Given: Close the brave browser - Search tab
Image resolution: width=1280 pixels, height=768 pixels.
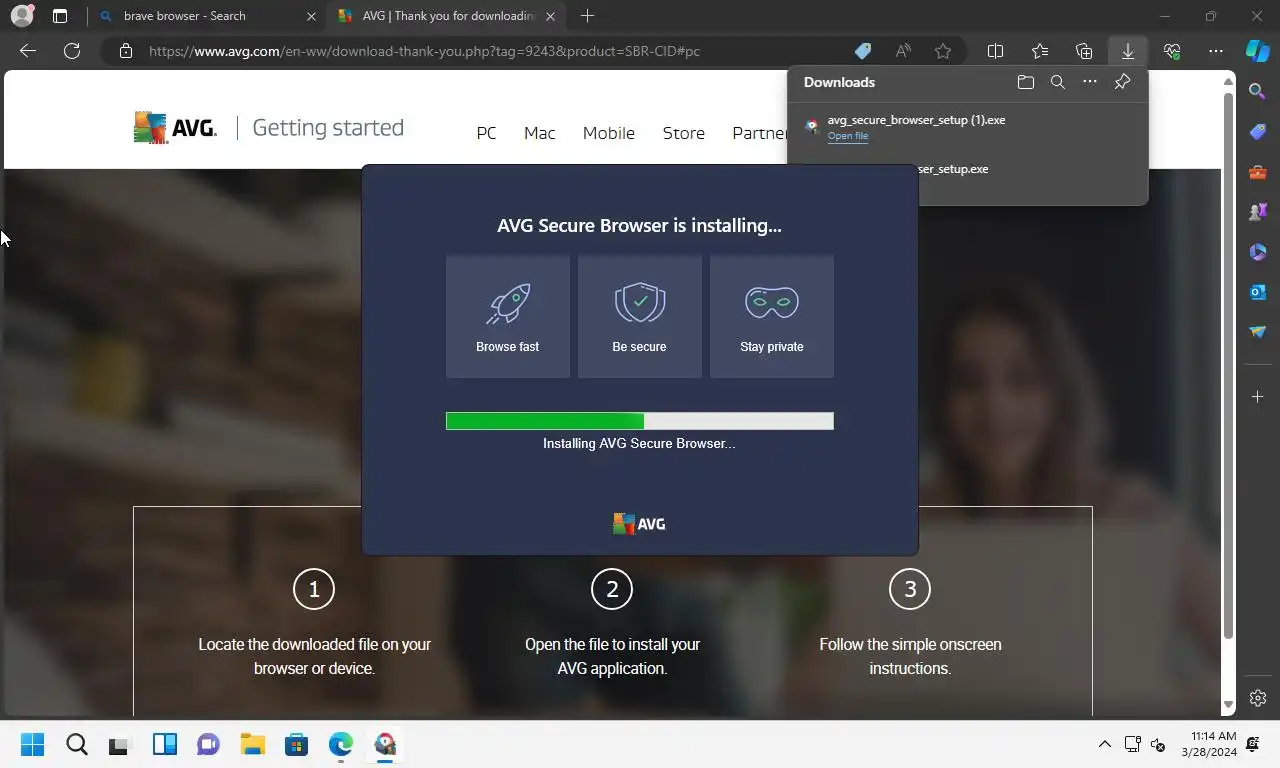Looking at the screenshot, I should point(311,16).
